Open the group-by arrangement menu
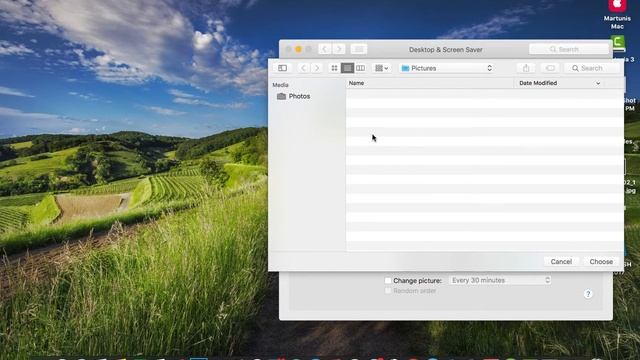This screenshot has height=360, width=640. pos(382,68)
